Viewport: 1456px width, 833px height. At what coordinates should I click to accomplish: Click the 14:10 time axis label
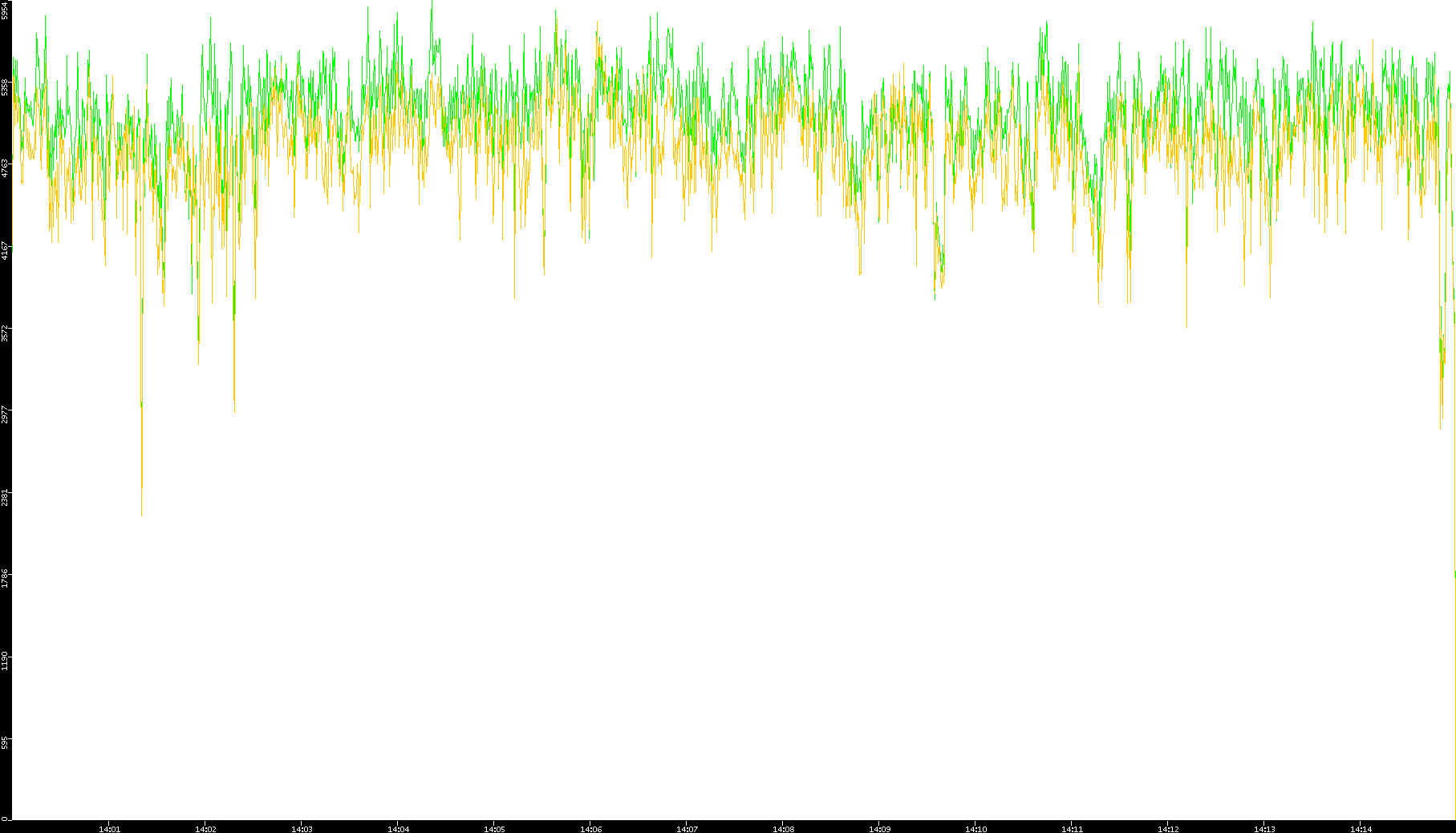(975, 829)
